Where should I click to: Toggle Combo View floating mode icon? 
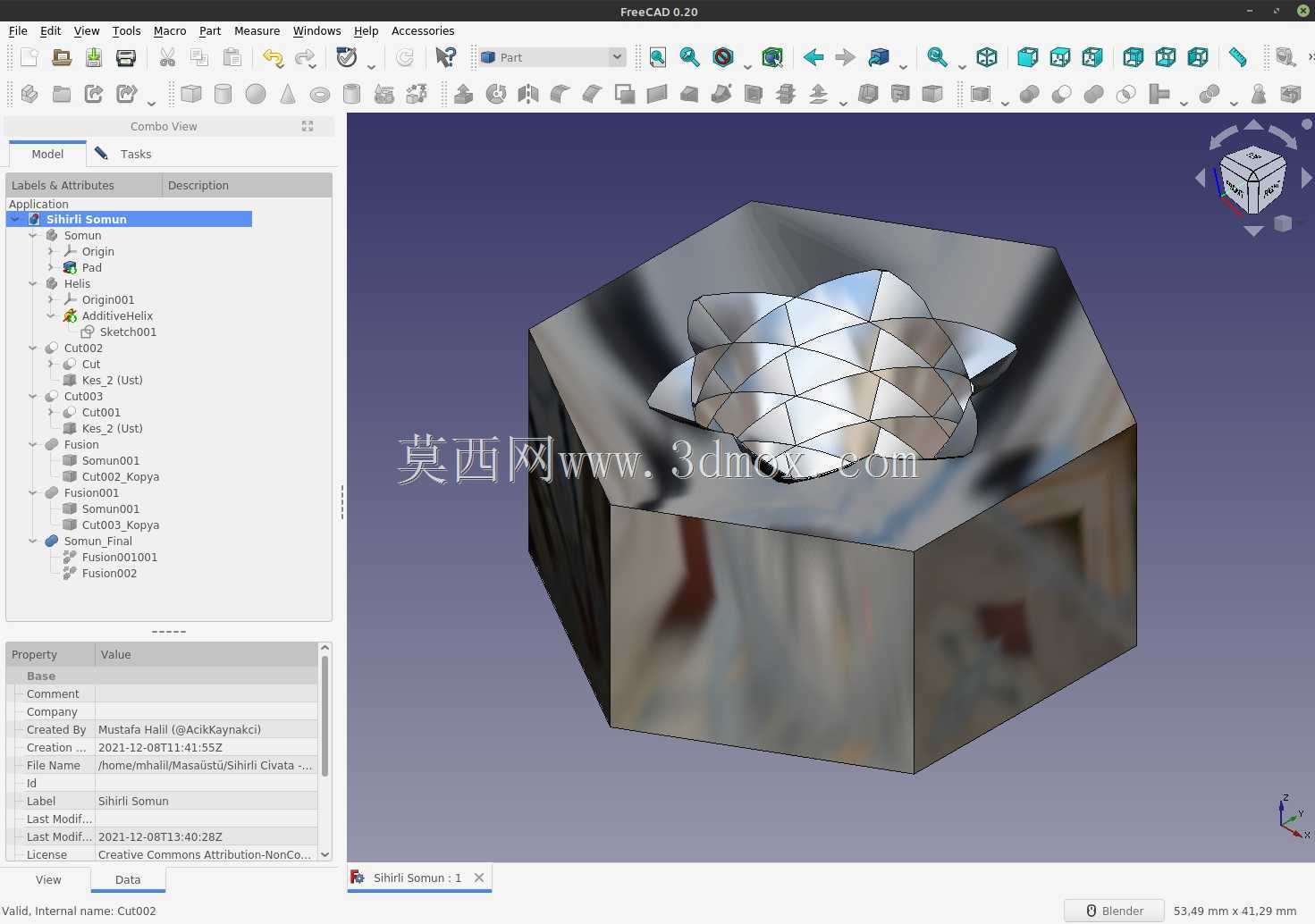[308, 126]
